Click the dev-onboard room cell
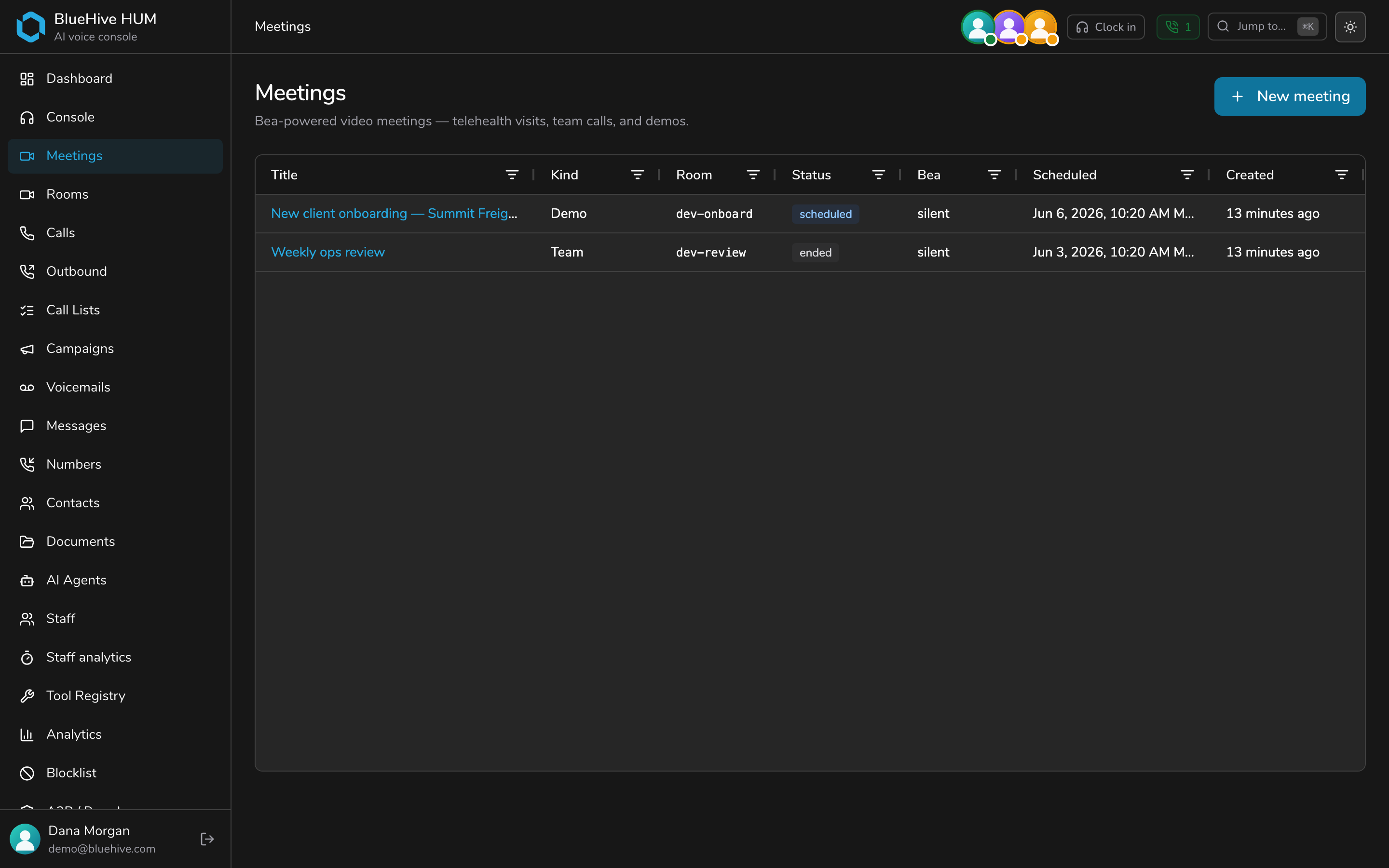1389x868 pixels. [x=714, y=214]
